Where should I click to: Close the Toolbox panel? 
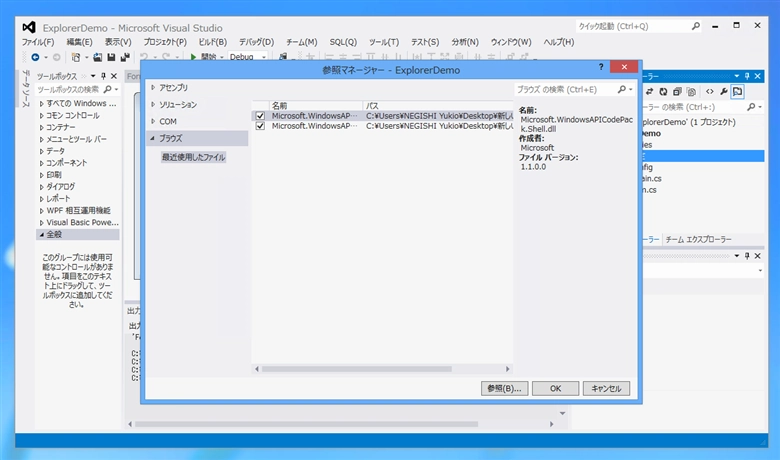[114, 76]
